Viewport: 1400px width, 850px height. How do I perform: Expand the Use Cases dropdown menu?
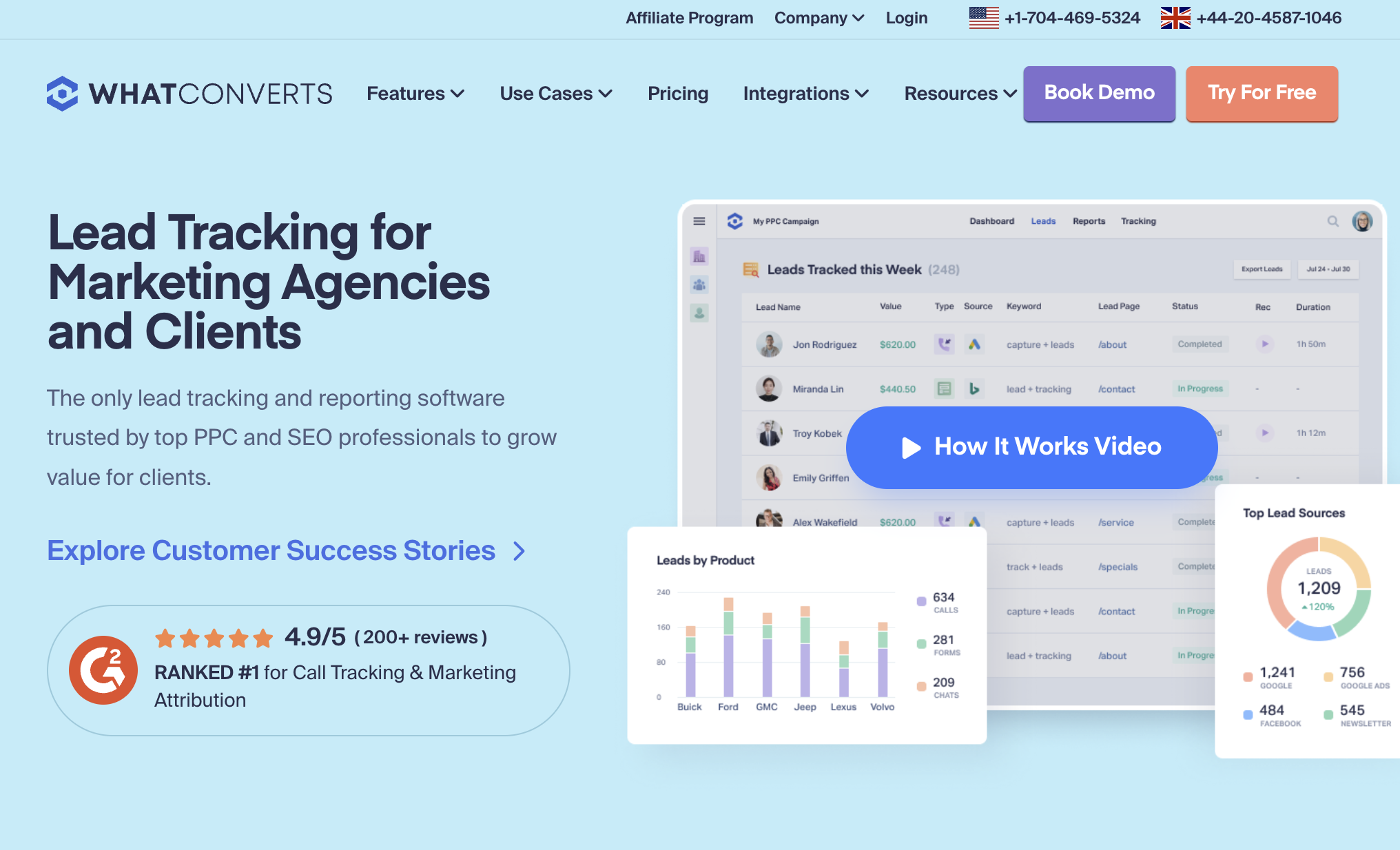(x=556, y=94)
